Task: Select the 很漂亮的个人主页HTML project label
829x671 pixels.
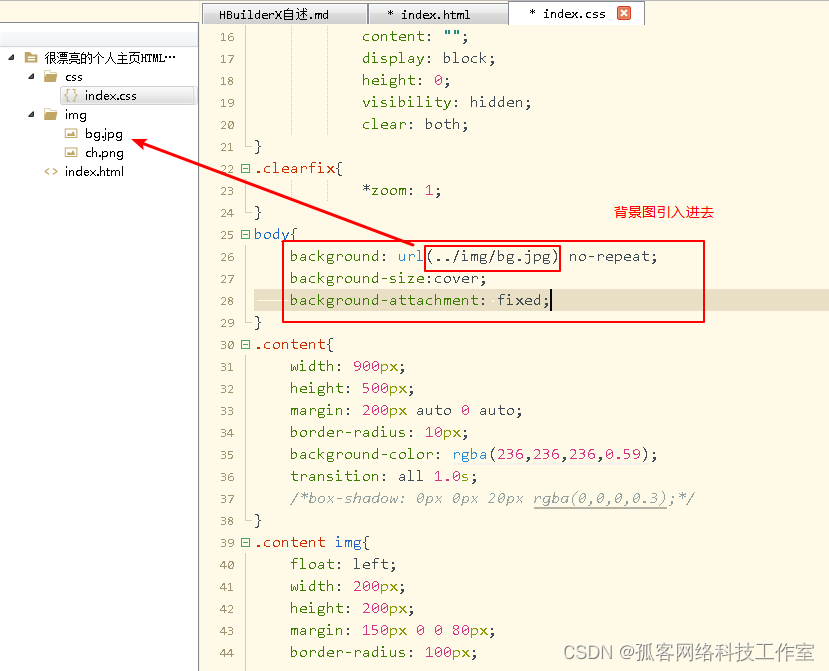Action: click(109, 58)
